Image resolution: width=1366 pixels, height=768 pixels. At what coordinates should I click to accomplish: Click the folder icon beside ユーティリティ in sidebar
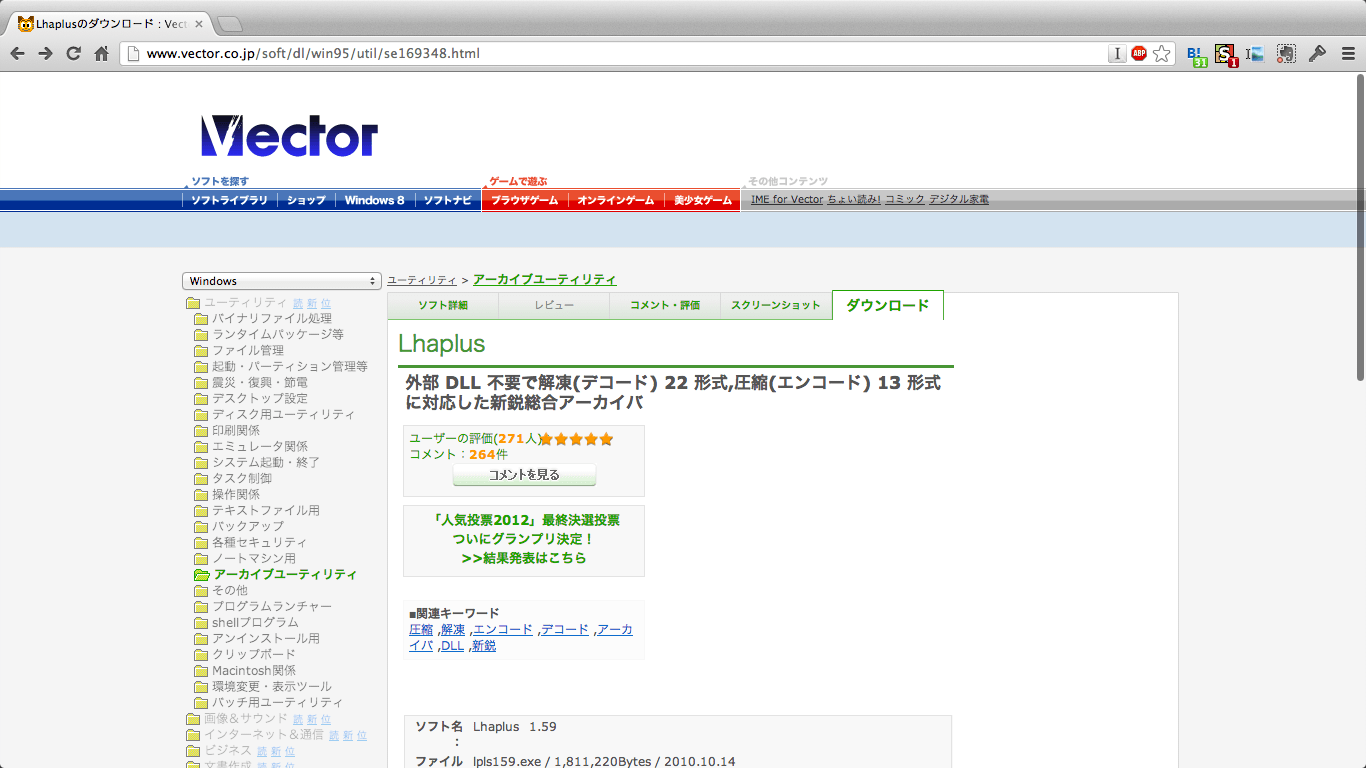[x=193, y=303]
